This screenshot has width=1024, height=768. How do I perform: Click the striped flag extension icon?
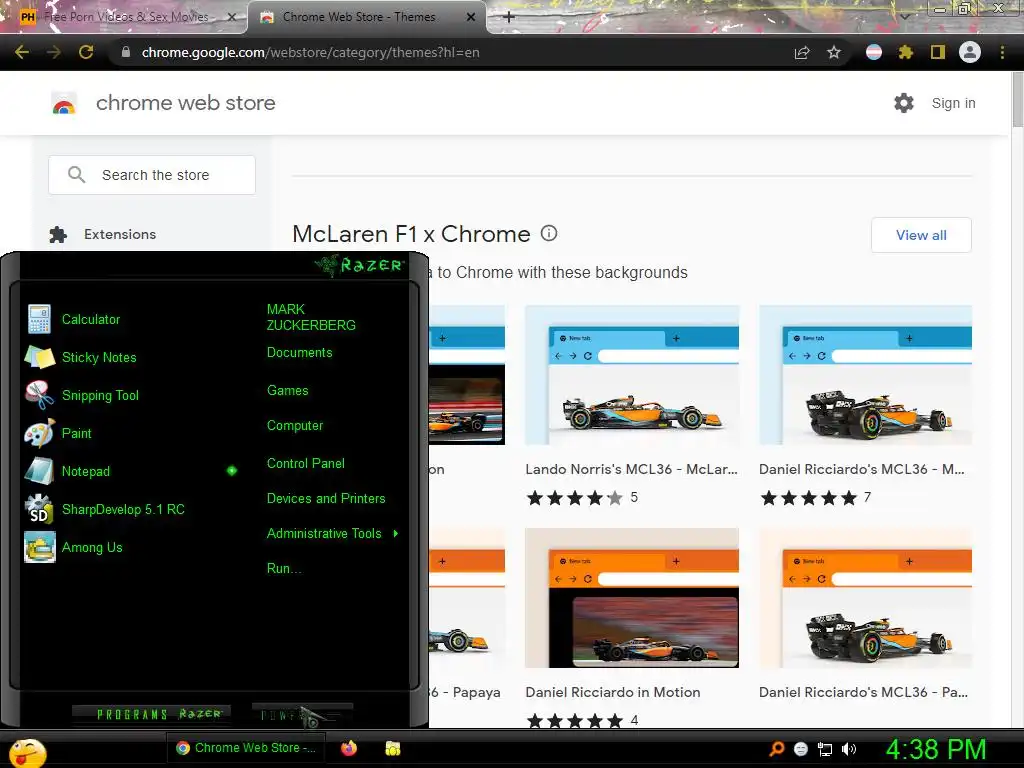(x=874, y=52)
